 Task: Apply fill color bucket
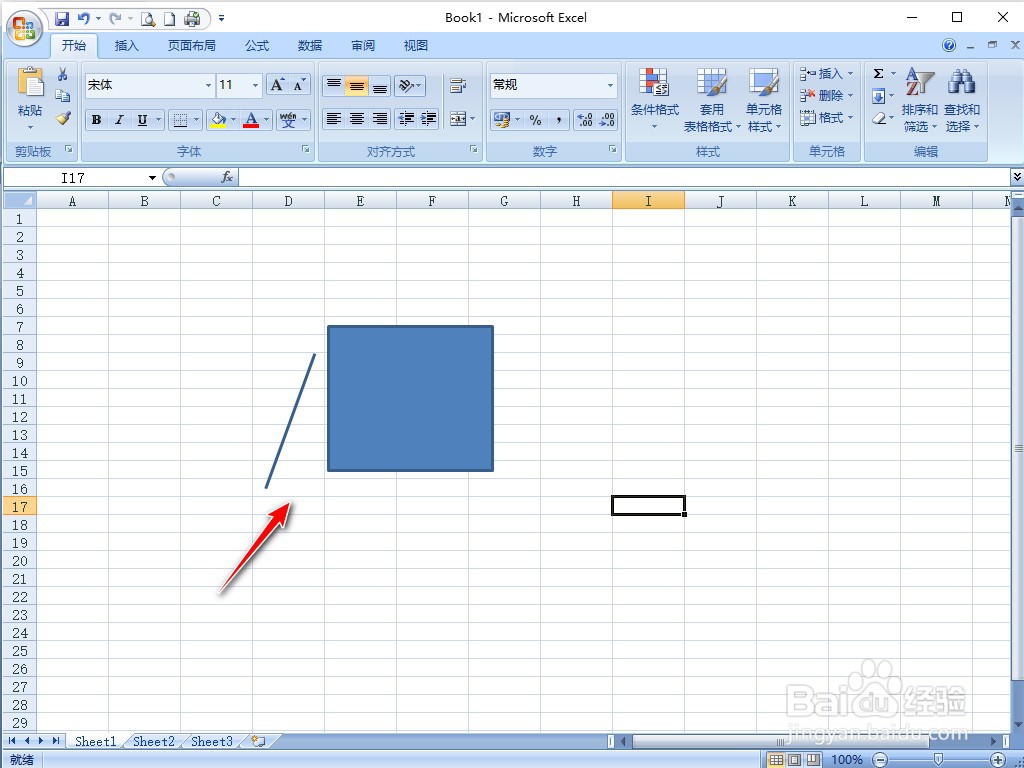click(x=218, y=120)
